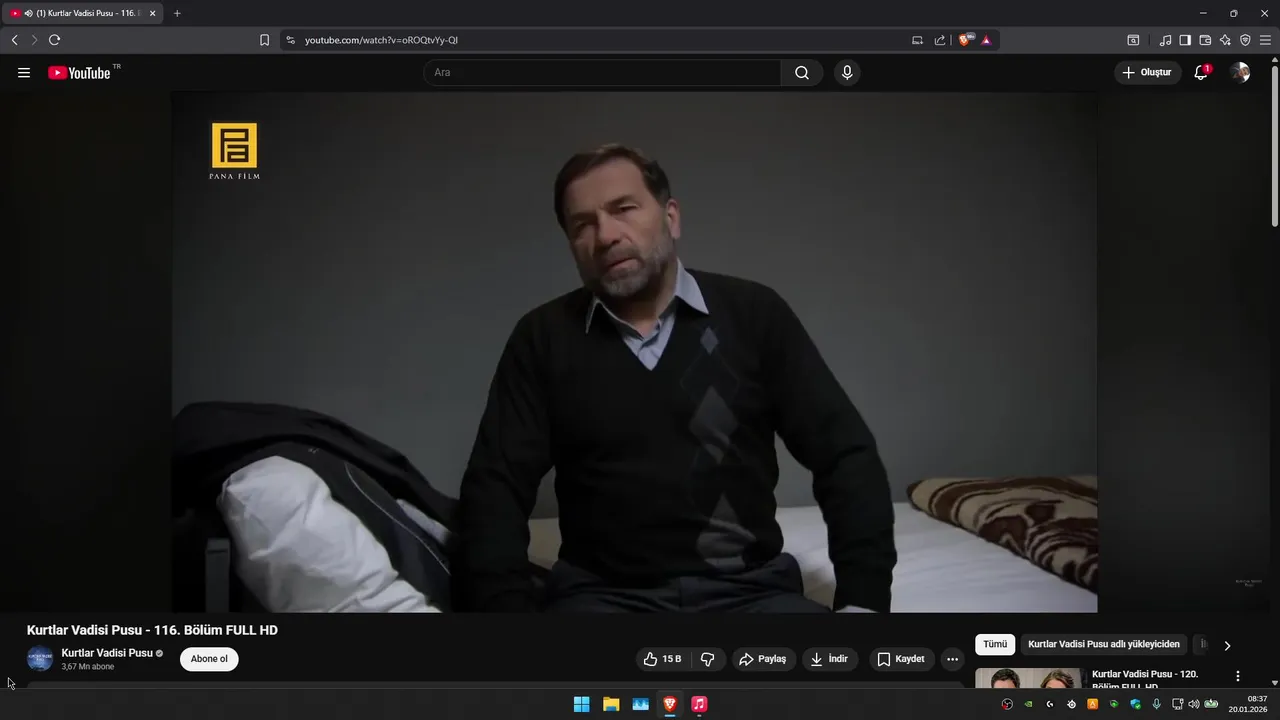Screen dimensions: 1280x720
Task: Open site settings icon in address bar
Action: (x=290, y=40)
